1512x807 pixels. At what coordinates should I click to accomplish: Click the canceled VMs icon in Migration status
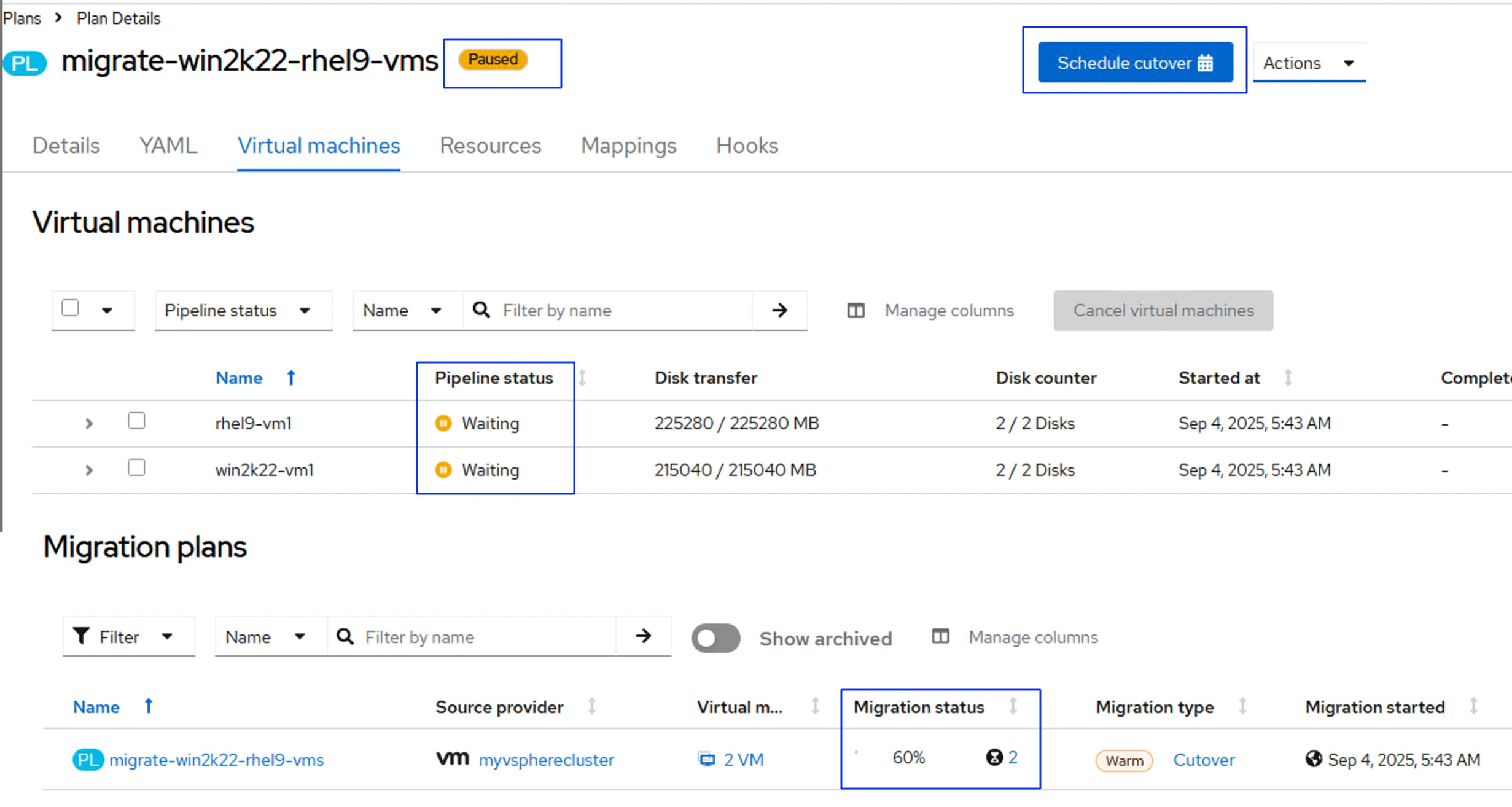pyautogui.click(x=994, y=757)
